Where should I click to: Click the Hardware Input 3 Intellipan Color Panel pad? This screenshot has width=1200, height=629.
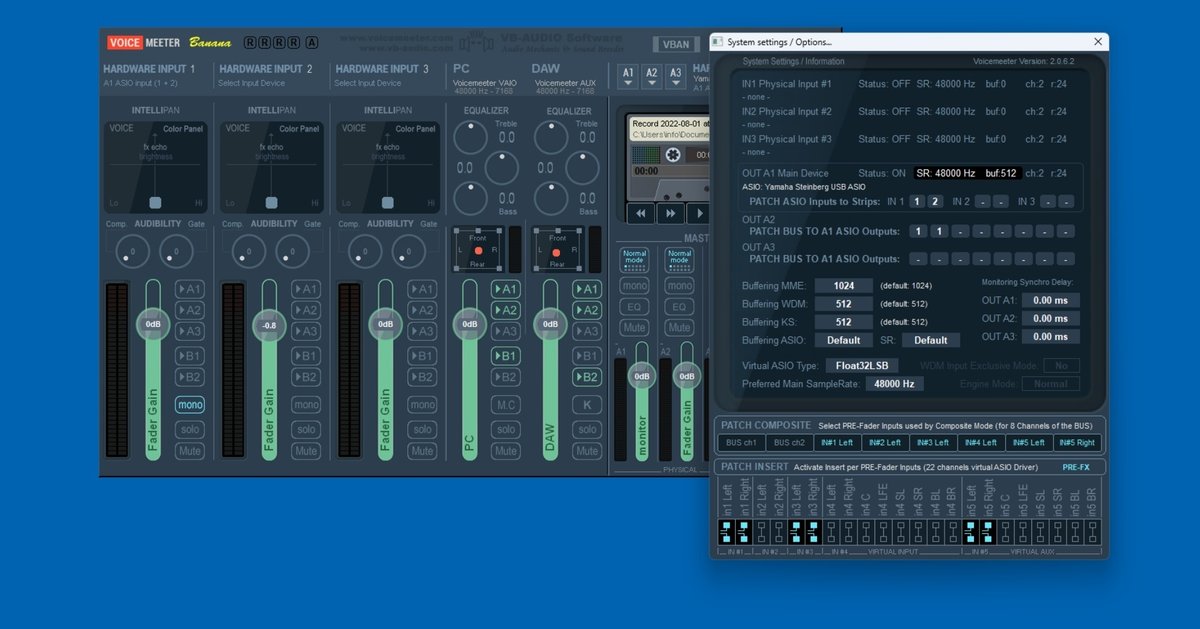point(388,166)
